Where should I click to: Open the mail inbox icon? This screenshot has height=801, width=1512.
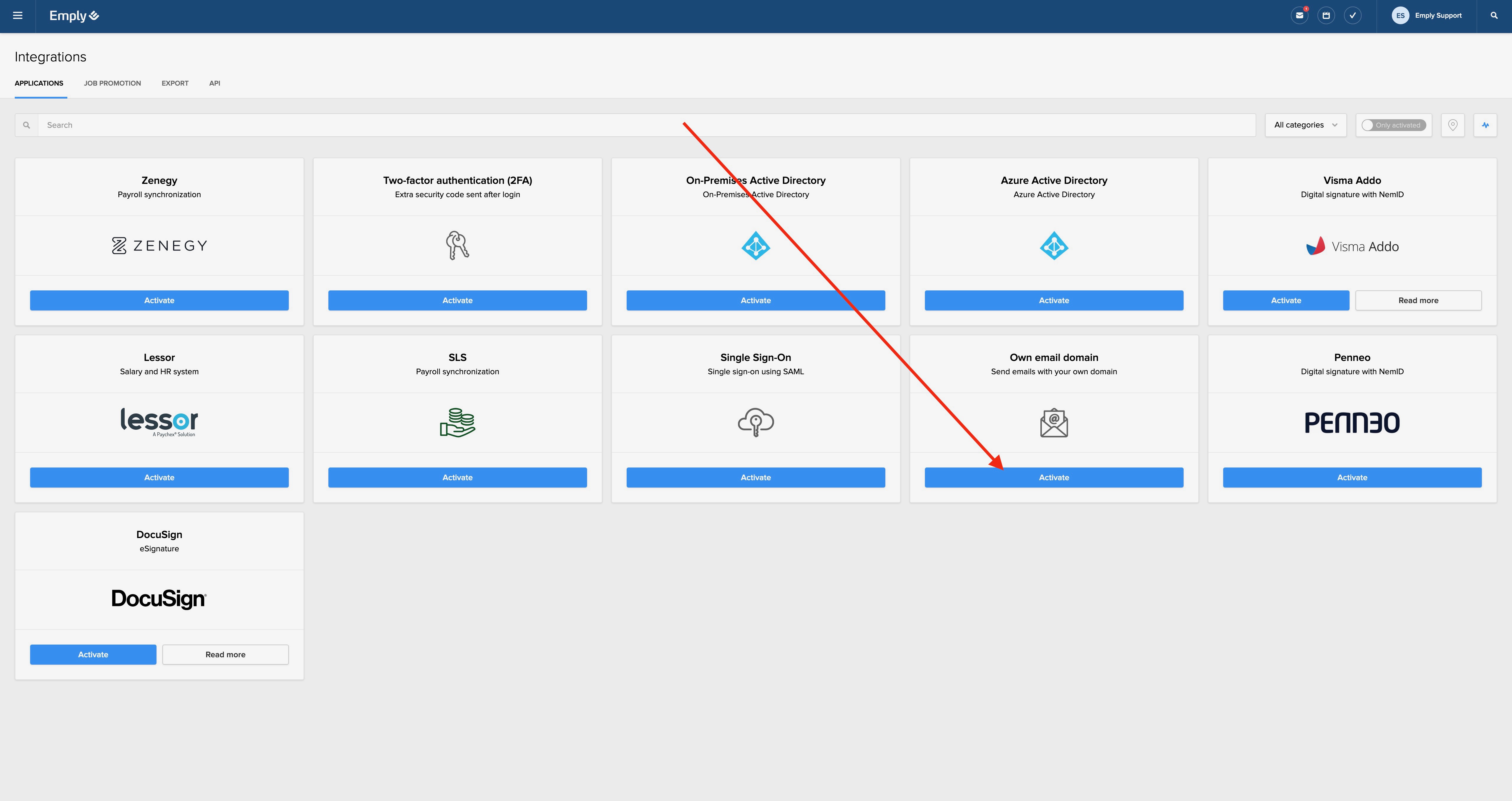tap(1299, 16)
